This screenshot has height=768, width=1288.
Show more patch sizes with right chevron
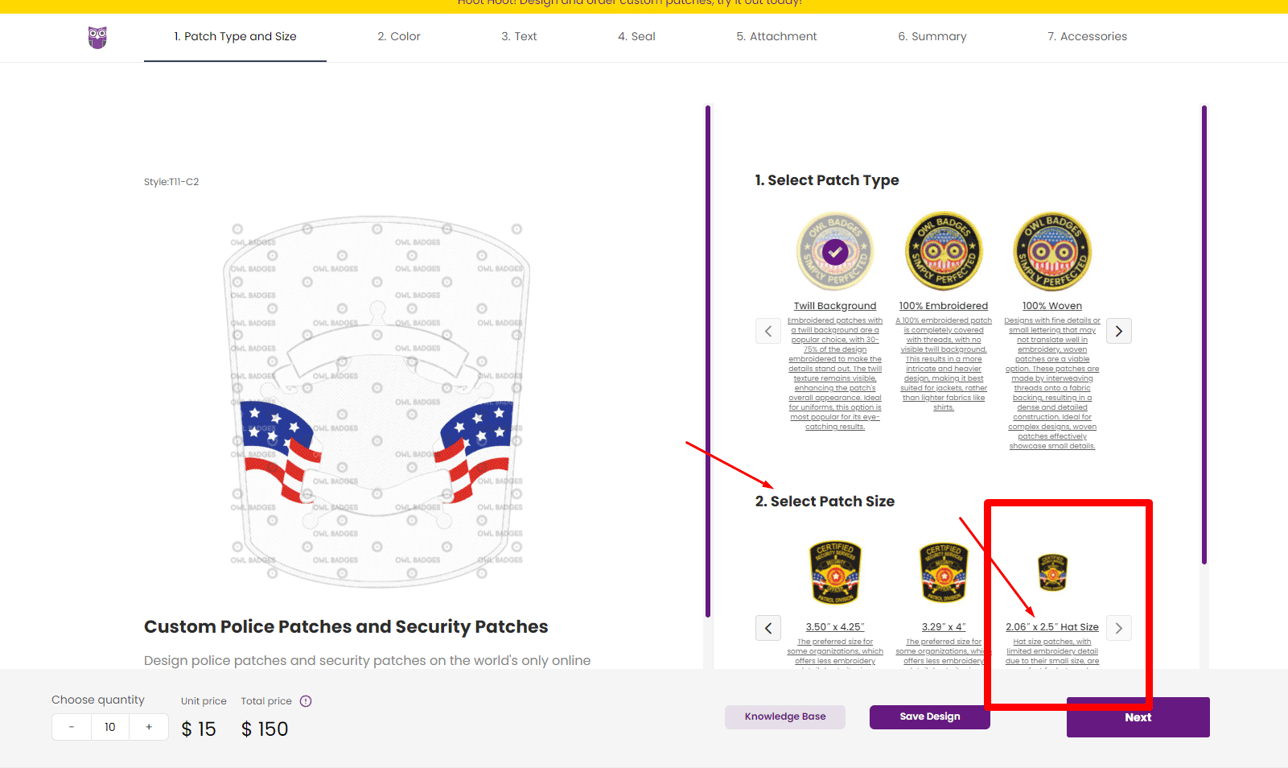pos(1118,628)
